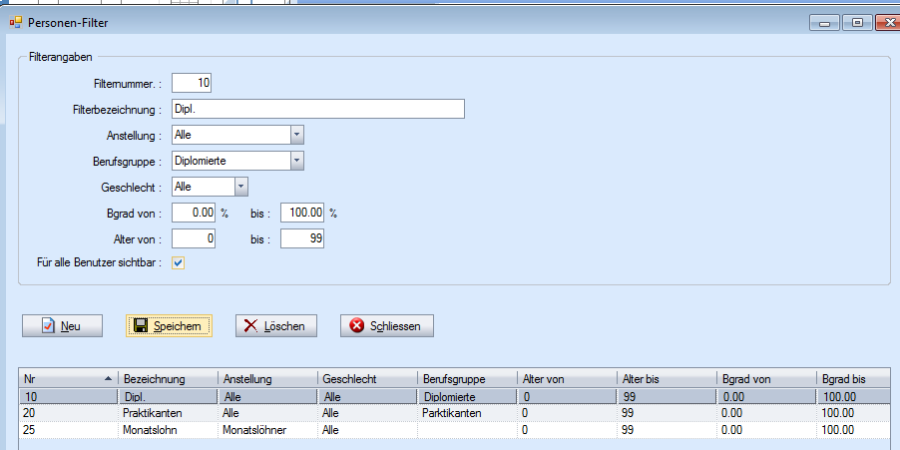
Task: Sort by the Nr column header
Action: pos(68,379)
